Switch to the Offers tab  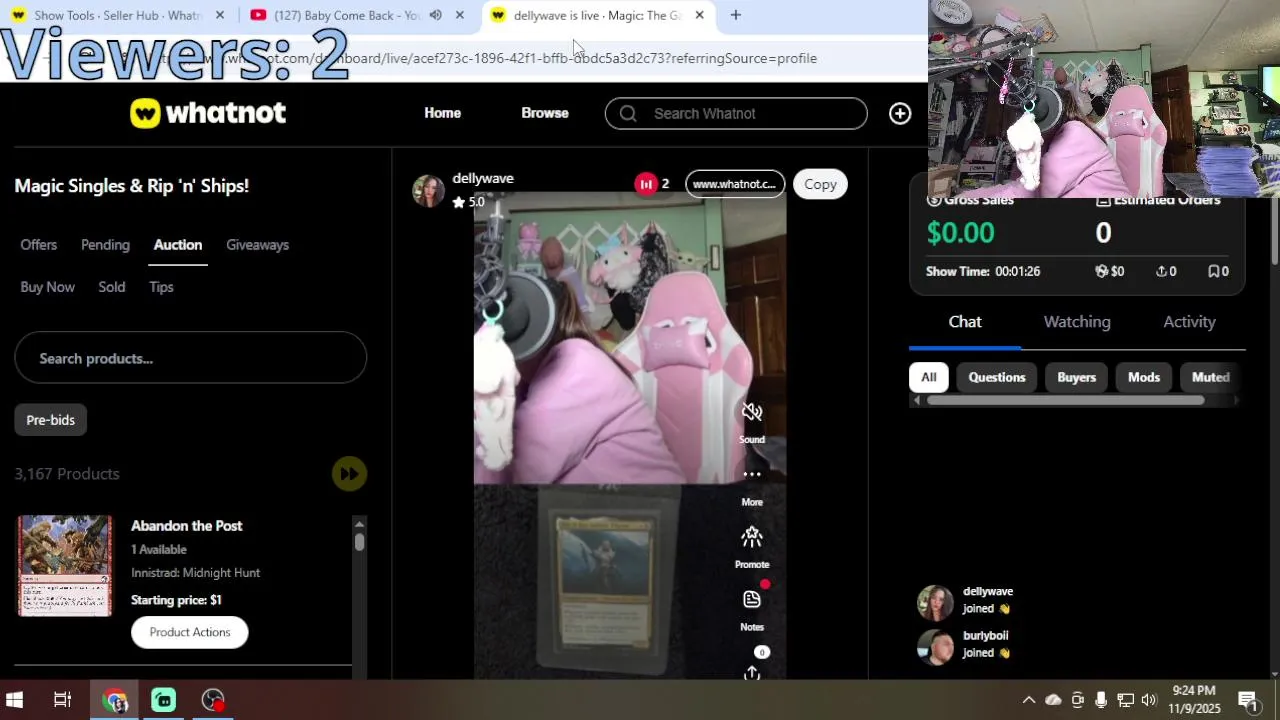pos(39,245)
